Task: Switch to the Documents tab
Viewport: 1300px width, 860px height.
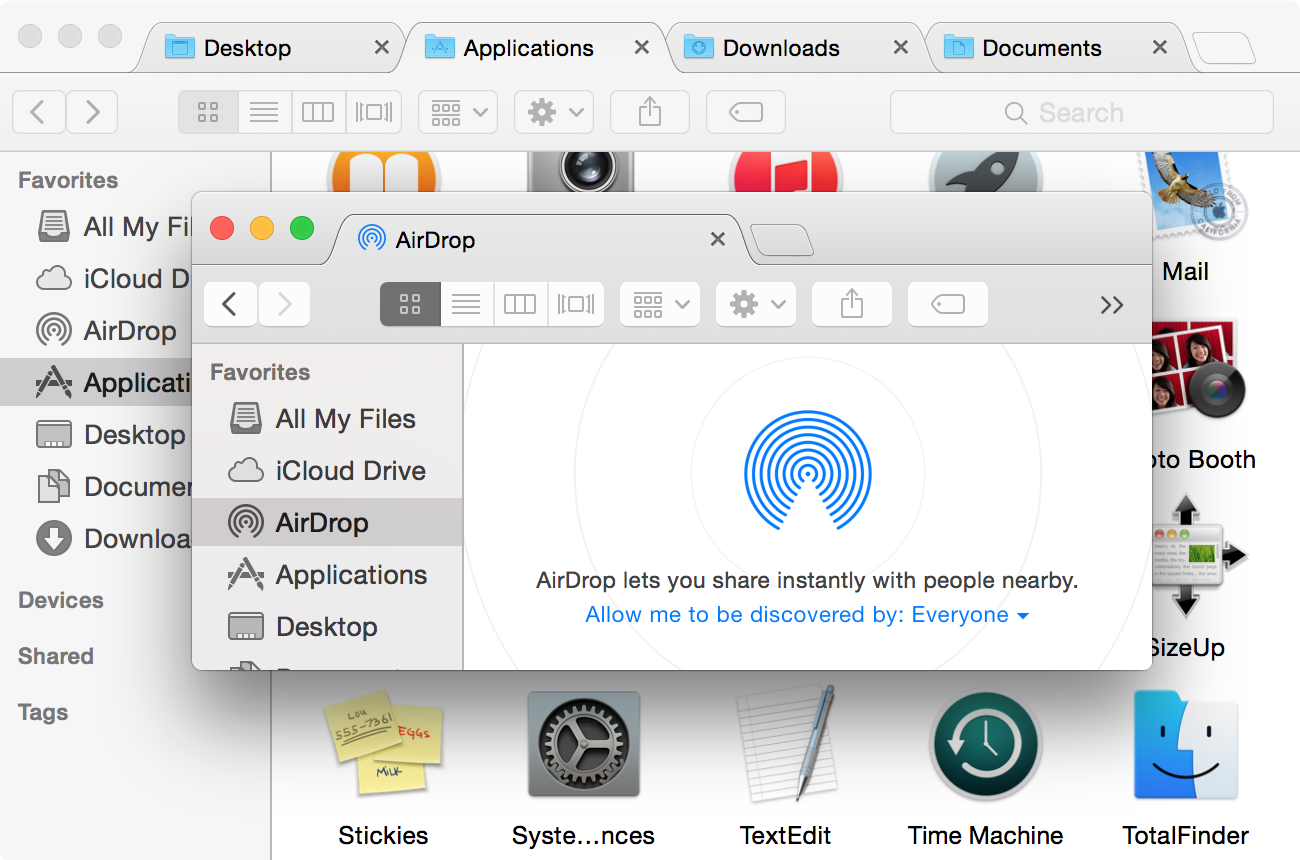Action: tap(1040, 48)
